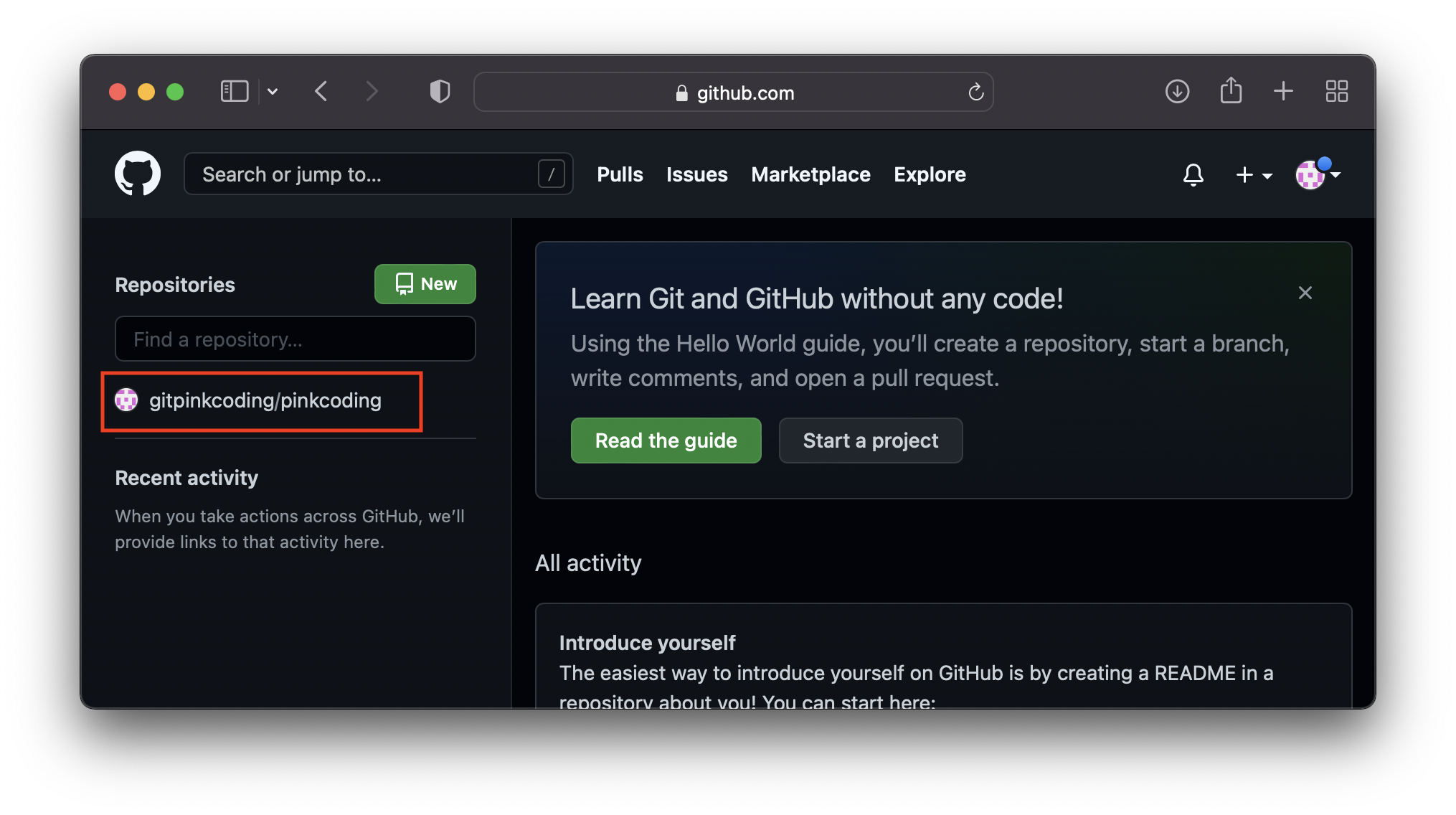Dismiss the Learn Git banner with X
The image size is (1456, 815).
(x=1305, y=293)
